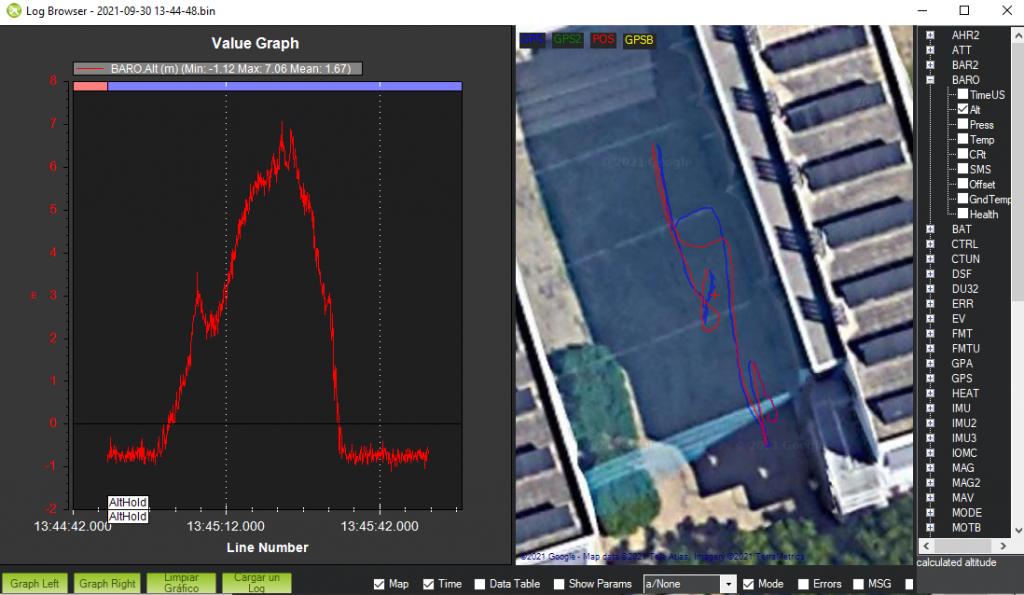Enable the Data Table checkbox

(480, 584)
